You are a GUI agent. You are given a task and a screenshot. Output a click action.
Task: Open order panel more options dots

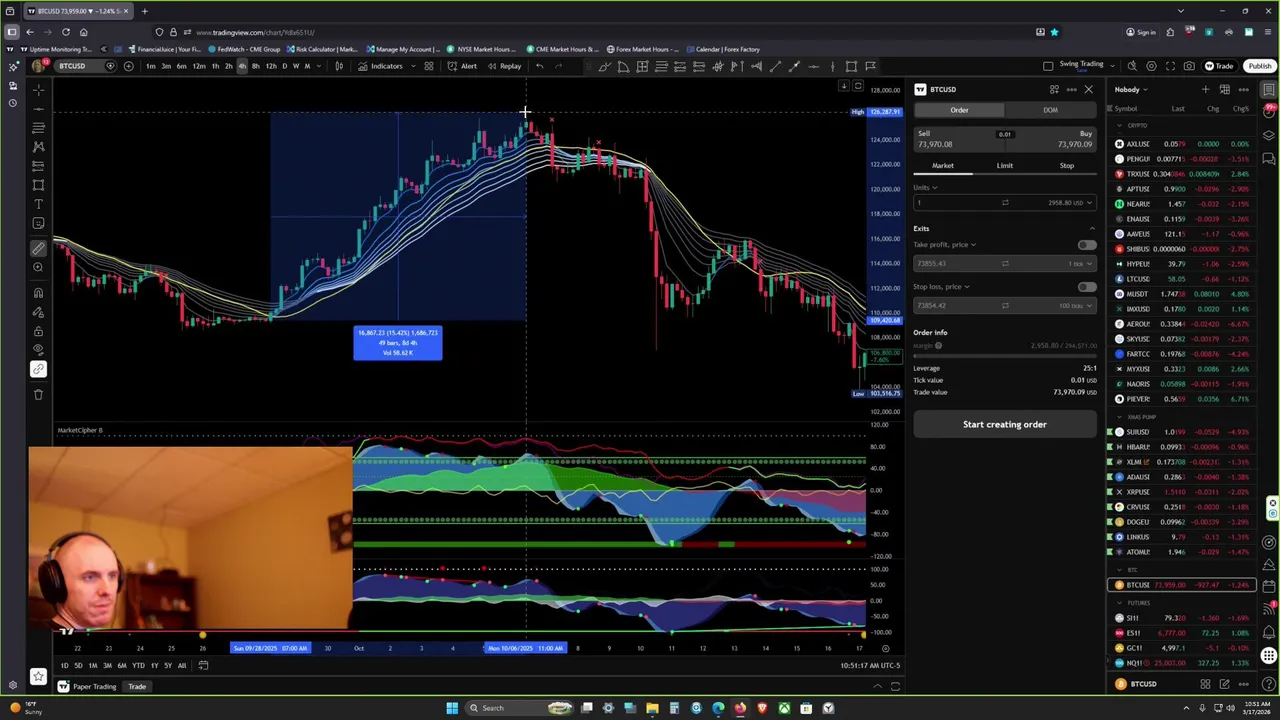click(x=1071, y=89)
